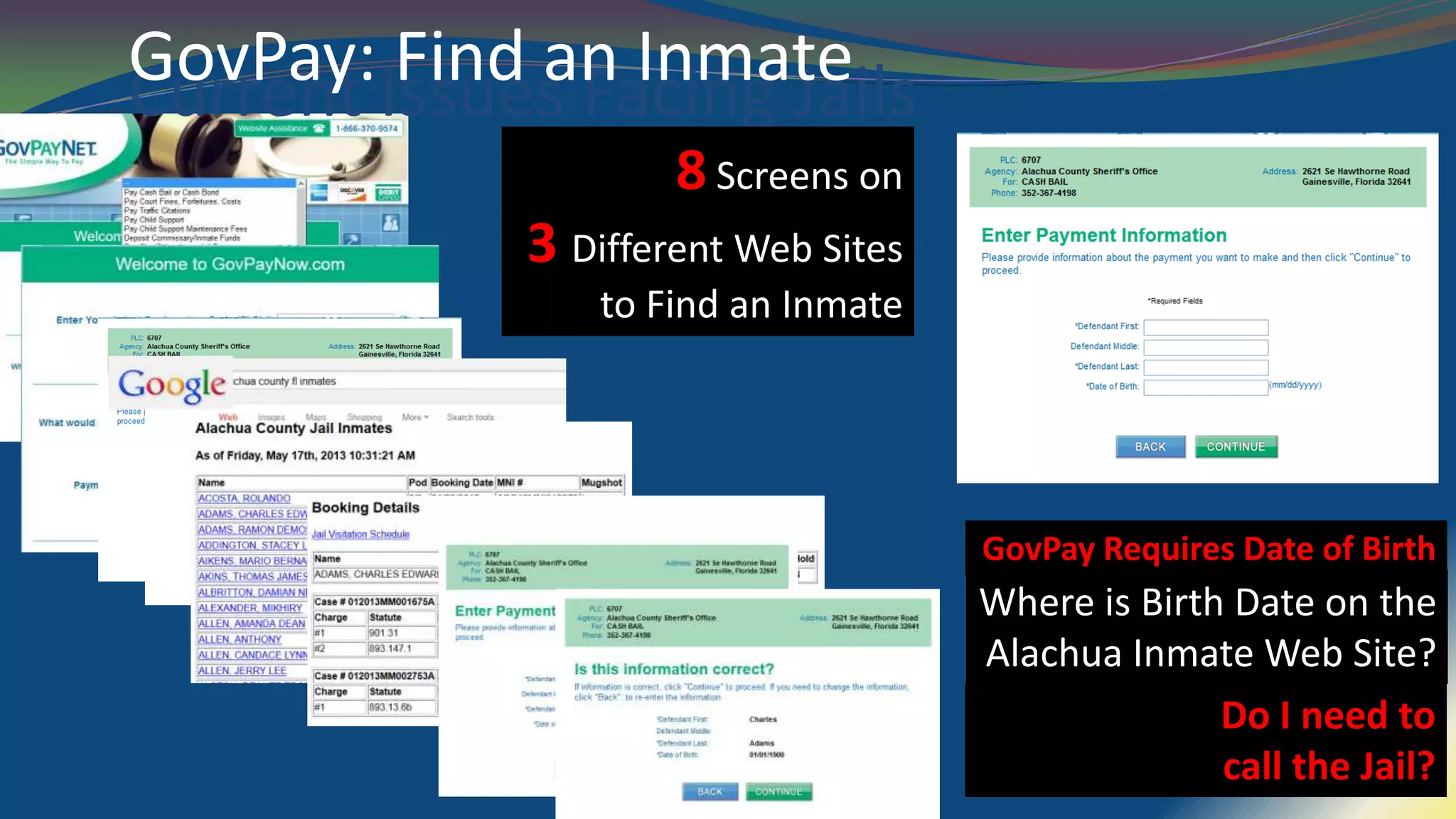The width and height of the screenshot is (1456, 819).
Task: Click the green Debit card icon
Action: pyautogui.click(x=388, y=193)
